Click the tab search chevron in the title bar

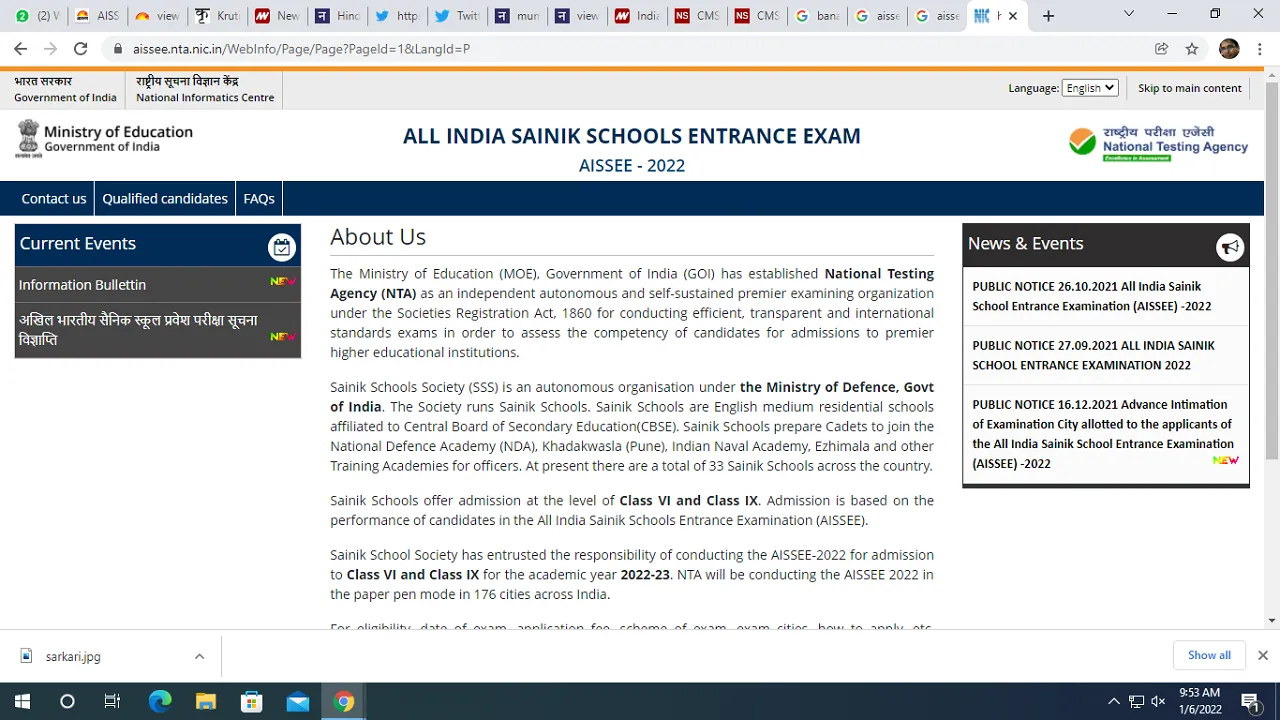[1129, 14]
